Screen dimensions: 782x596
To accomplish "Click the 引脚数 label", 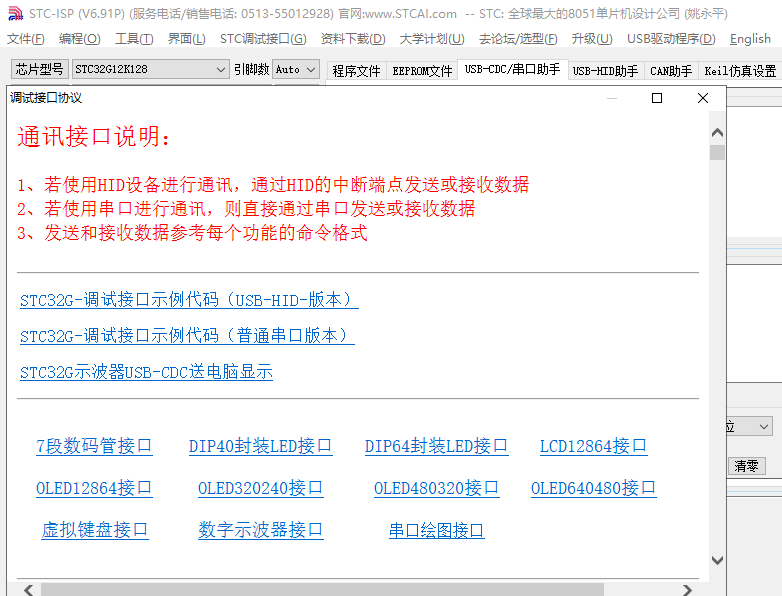I will pos(251,69).
